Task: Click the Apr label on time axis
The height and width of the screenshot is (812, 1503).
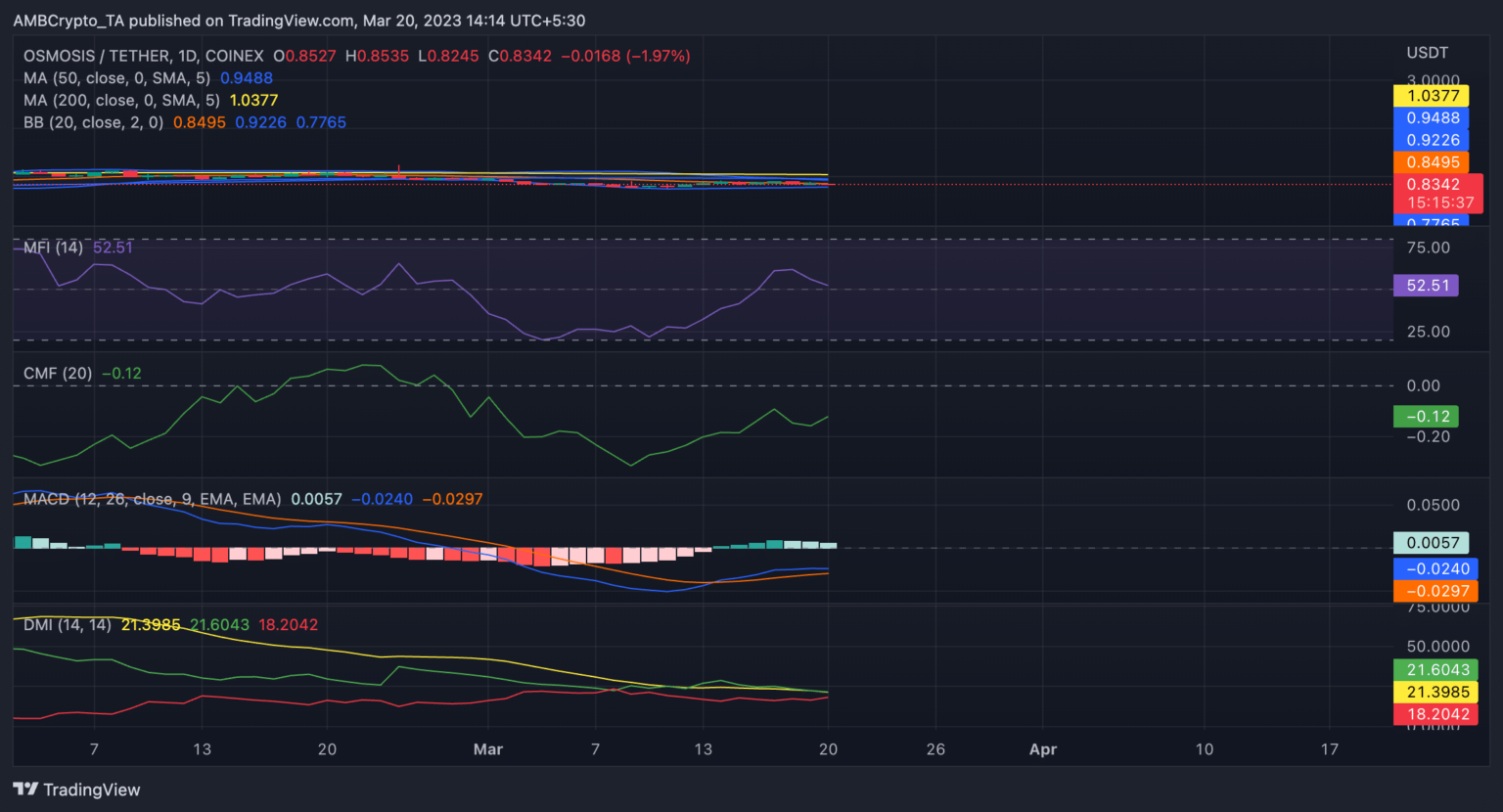Action: 1043,749
